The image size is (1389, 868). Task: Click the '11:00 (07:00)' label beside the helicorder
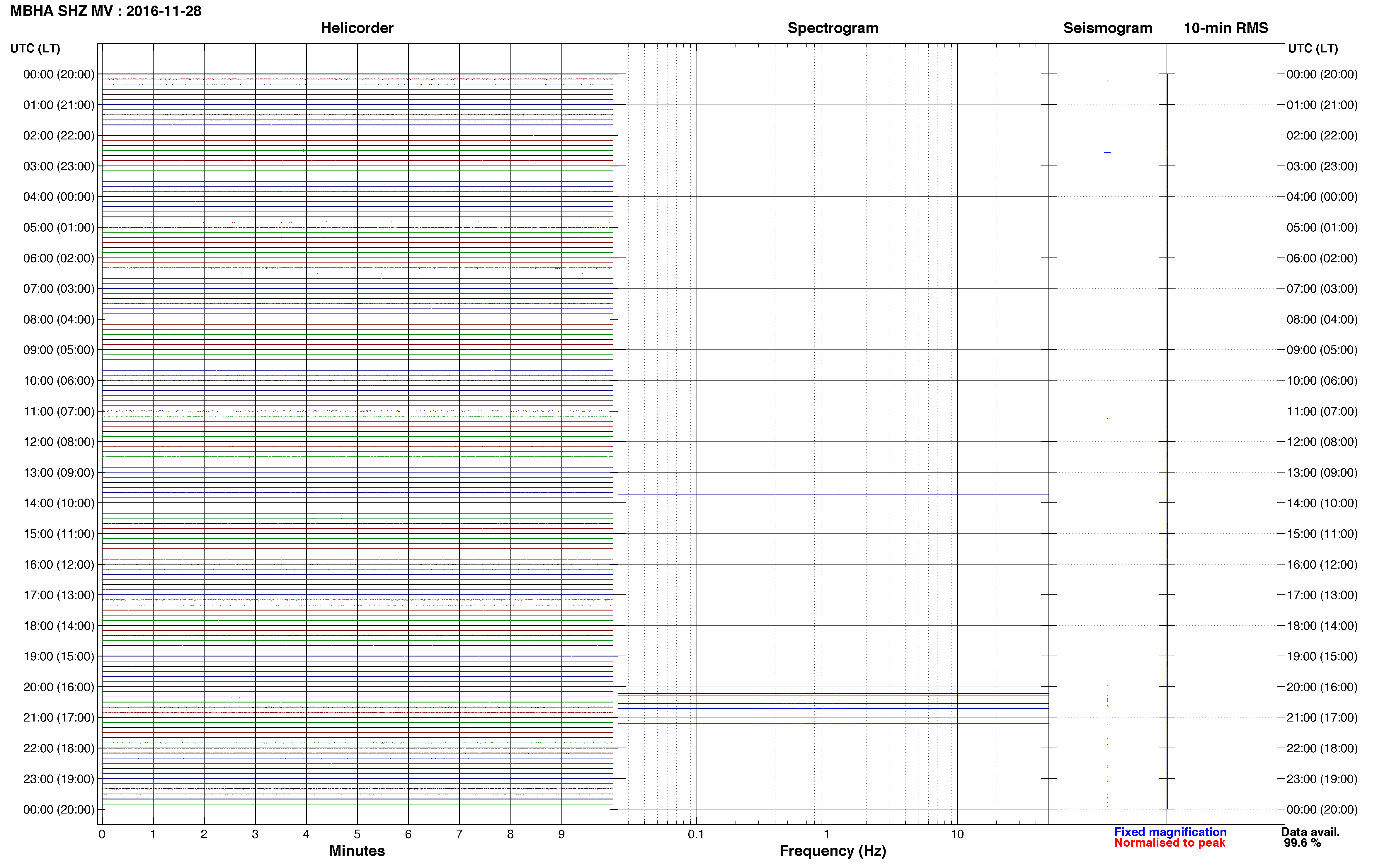point(59,412)
